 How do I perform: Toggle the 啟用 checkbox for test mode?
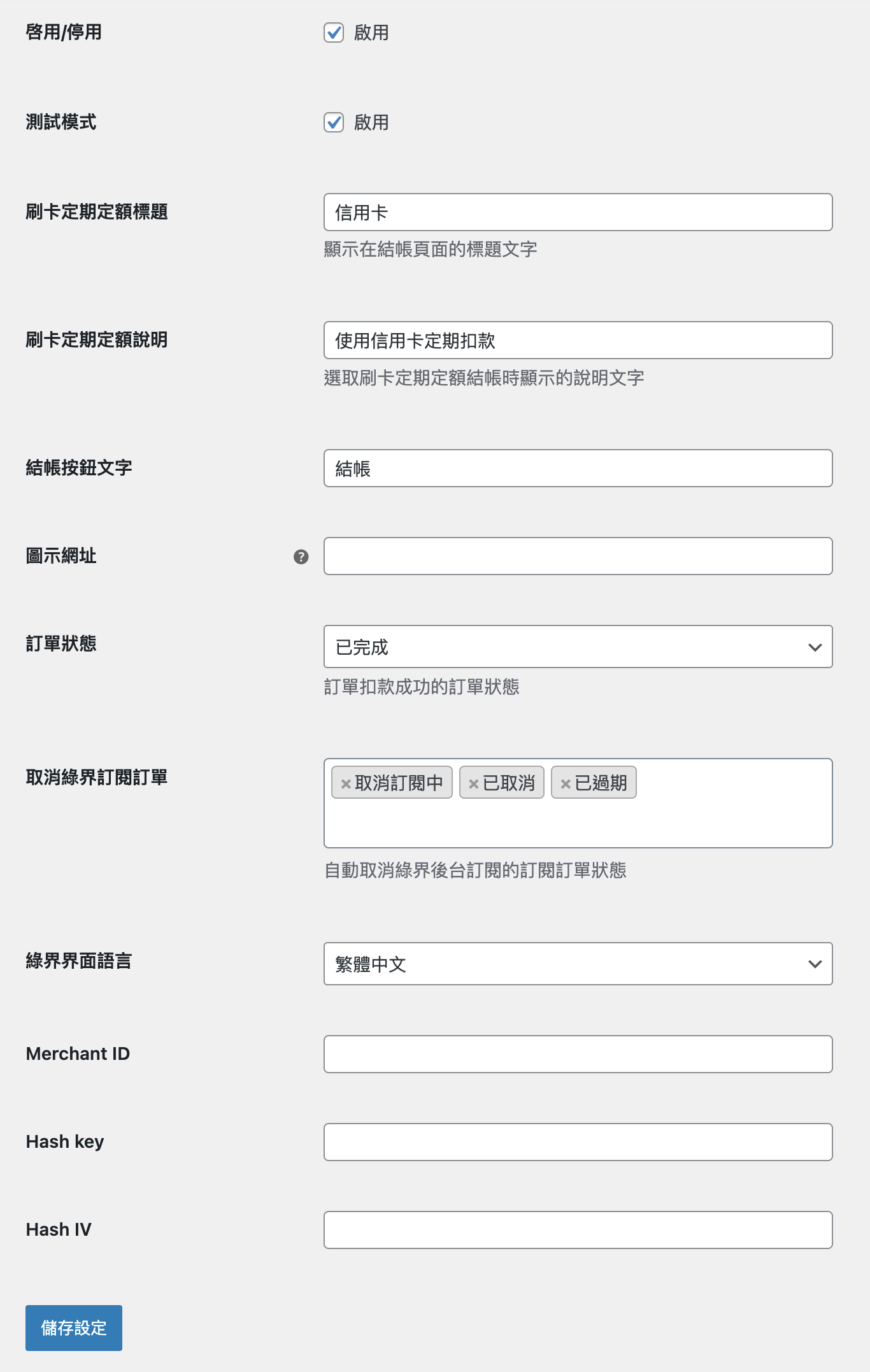coord(334,123)
